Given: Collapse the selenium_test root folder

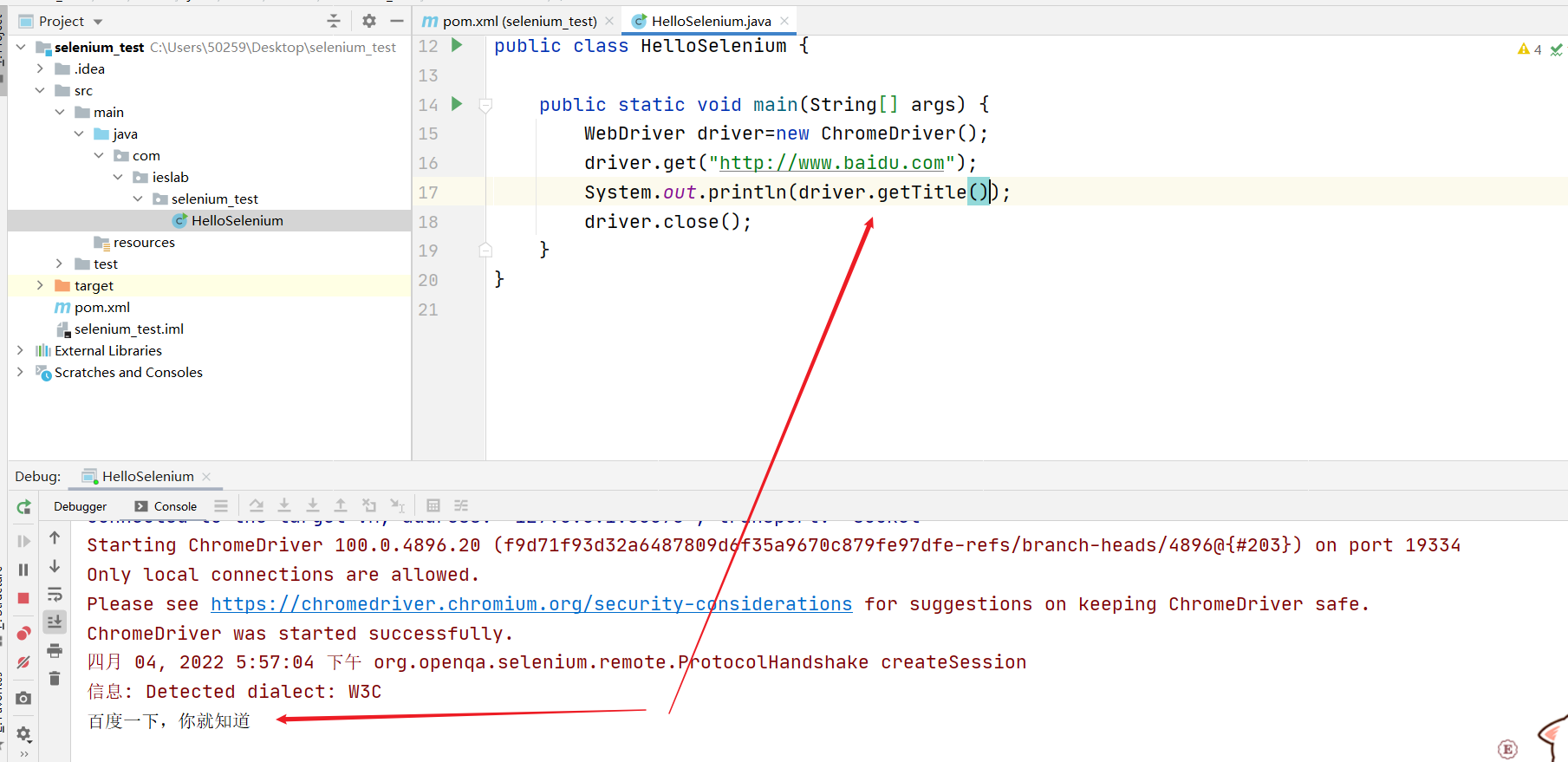Looking at the screenshot, I should (x=21, y=47).
